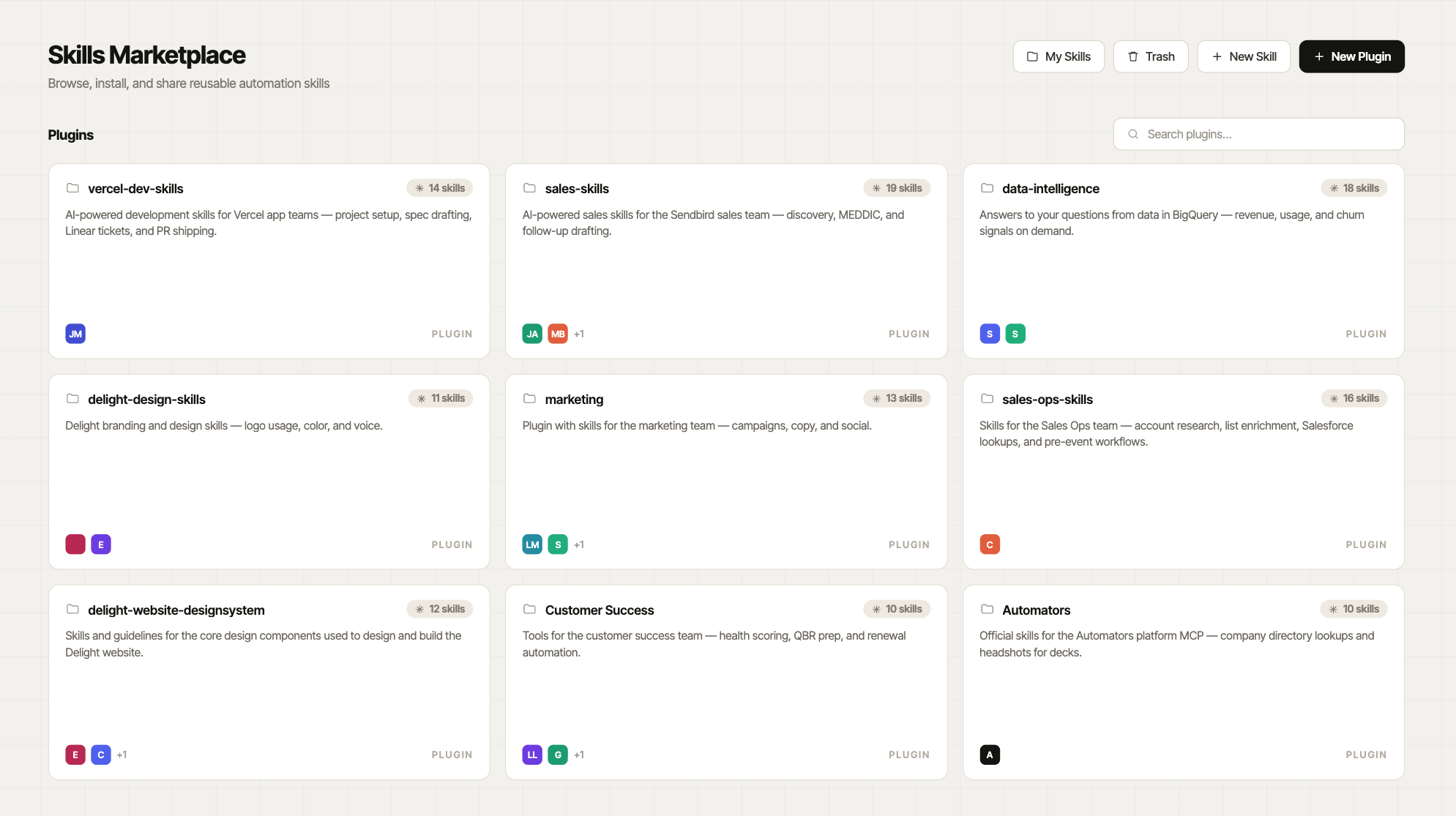Screen dimensions: 1456x816
Task: Open the delight-website-designsystem plugin title
Action: (176, 610)
